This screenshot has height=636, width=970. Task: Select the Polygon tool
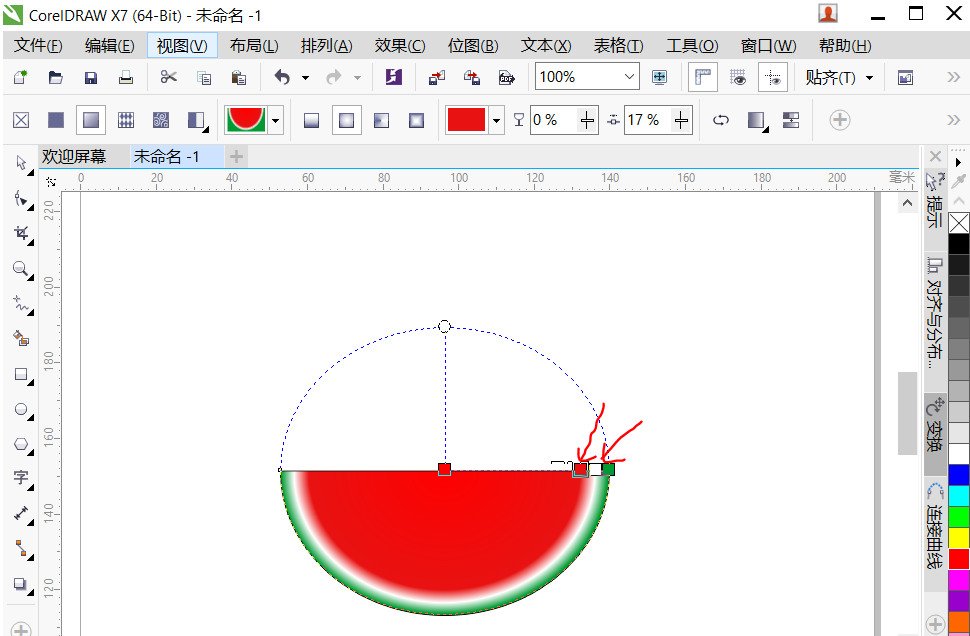pyautogui.click(x=21, y=444)
